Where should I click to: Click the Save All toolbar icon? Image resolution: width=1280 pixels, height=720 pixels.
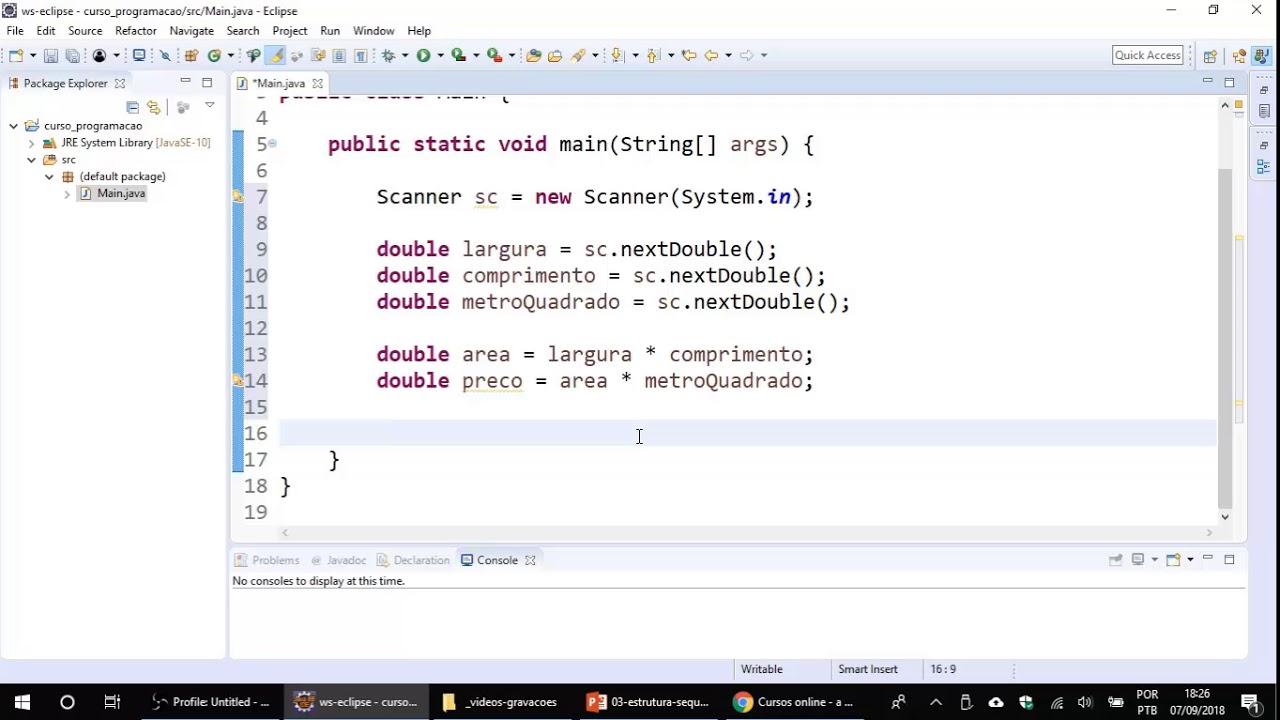[72, 55]
